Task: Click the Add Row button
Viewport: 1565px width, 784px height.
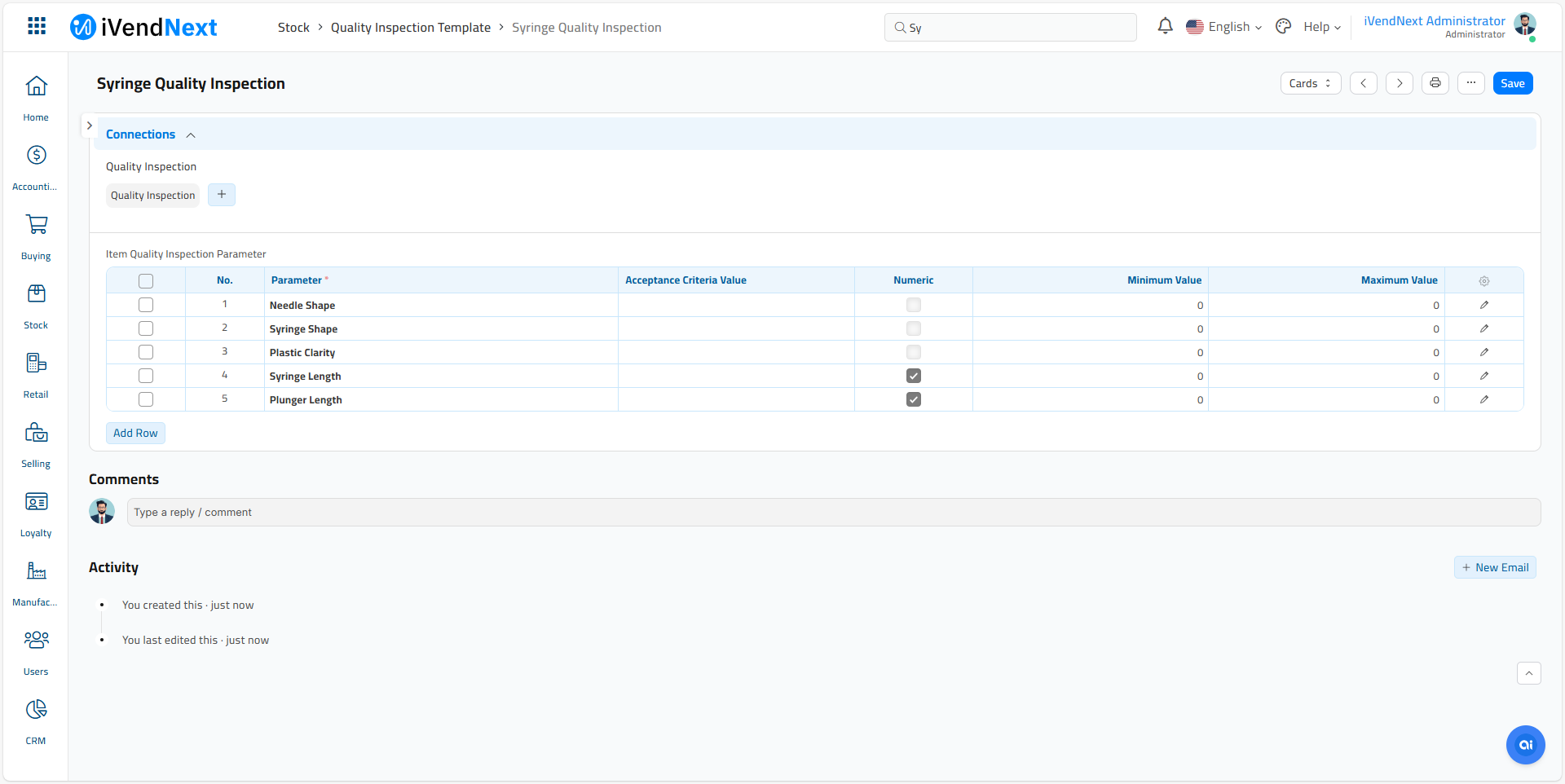Action: (135, 433)
